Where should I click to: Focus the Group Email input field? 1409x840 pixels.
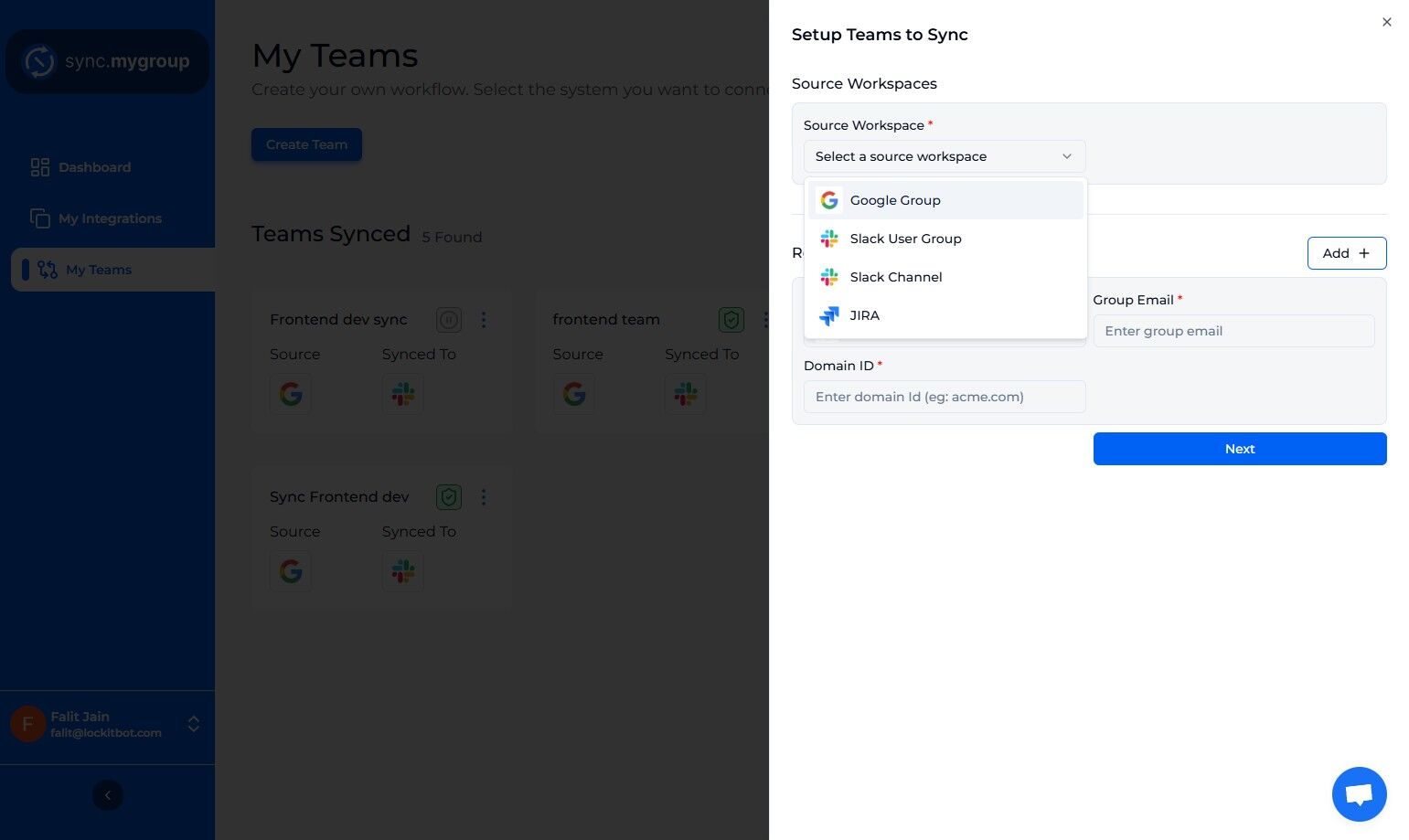tap(1233, 331)
